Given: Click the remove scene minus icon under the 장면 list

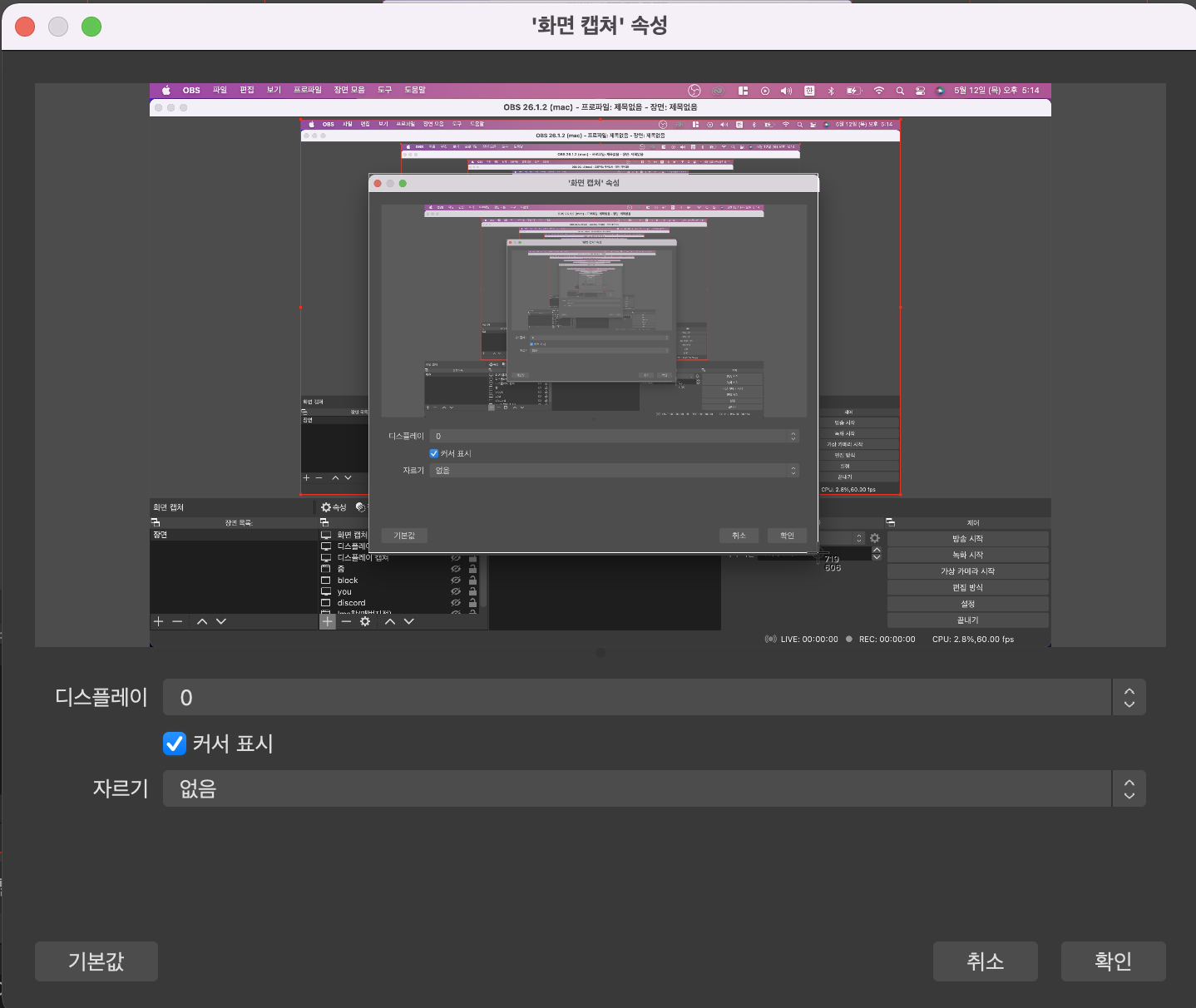Looking at the screenshot, I should pyautogui.click(x=177, y=621).
